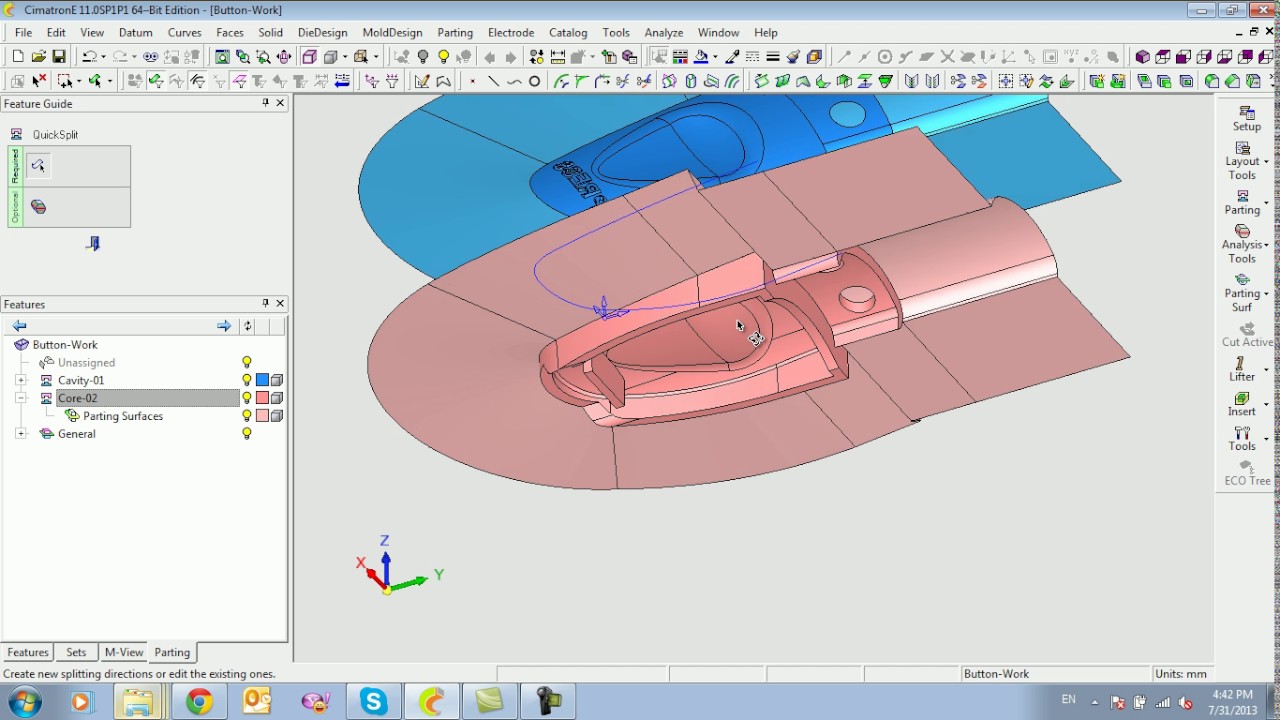This screenshot has width=1280, height=720.
Task: Click the Zoom All magnifier icon
Action: click(221, 57)
